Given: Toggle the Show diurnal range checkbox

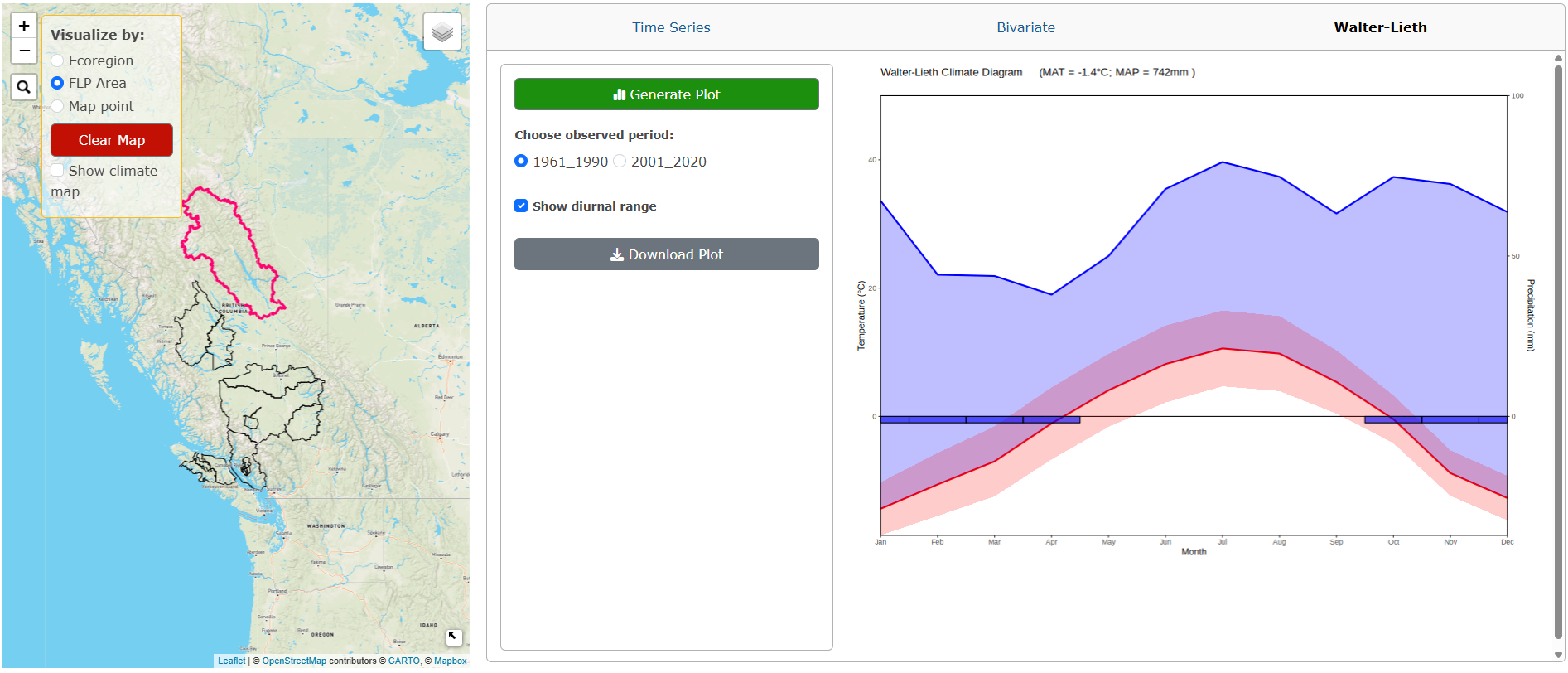Looking at the screenshot, I should click(x=521, y=206).
